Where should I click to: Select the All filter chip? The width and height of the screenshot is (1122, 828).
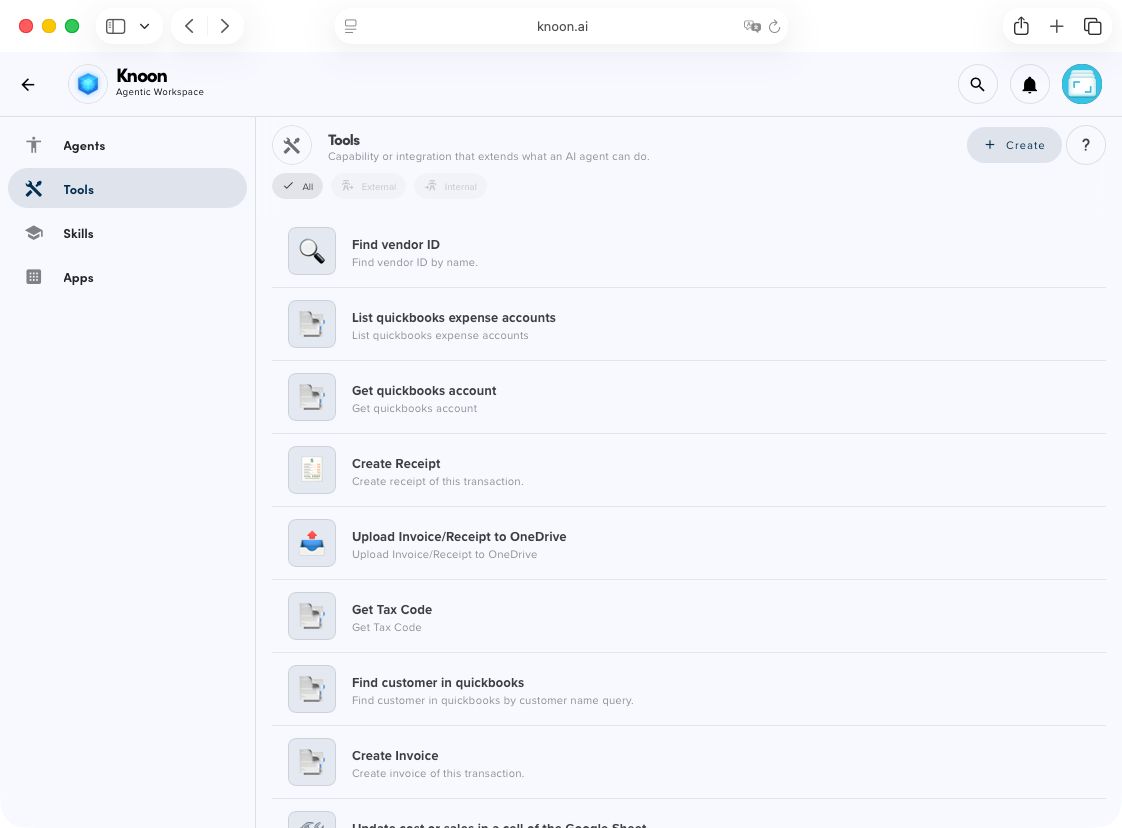[x=297, y=186]
